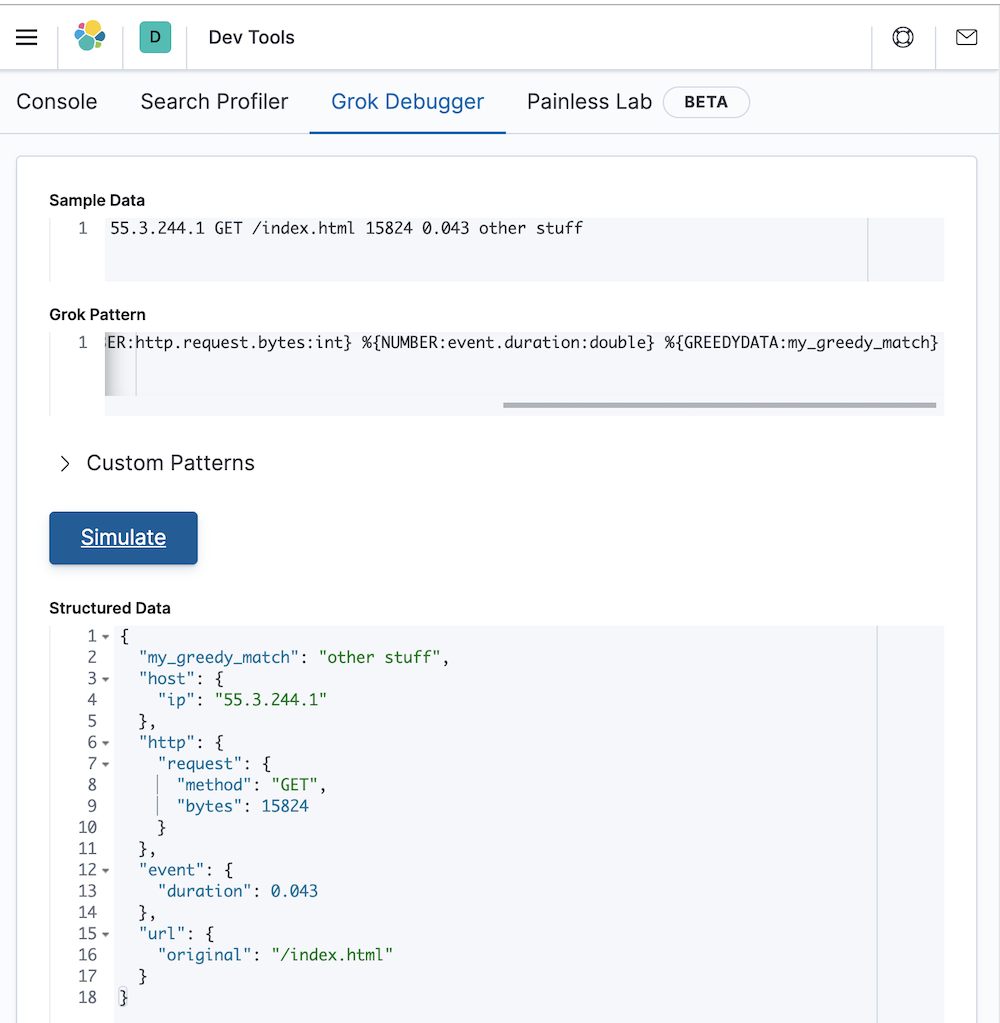Click the 0.043 duration value
This screenshot has width=1000, height=1023.
click(x=294, y=891)
